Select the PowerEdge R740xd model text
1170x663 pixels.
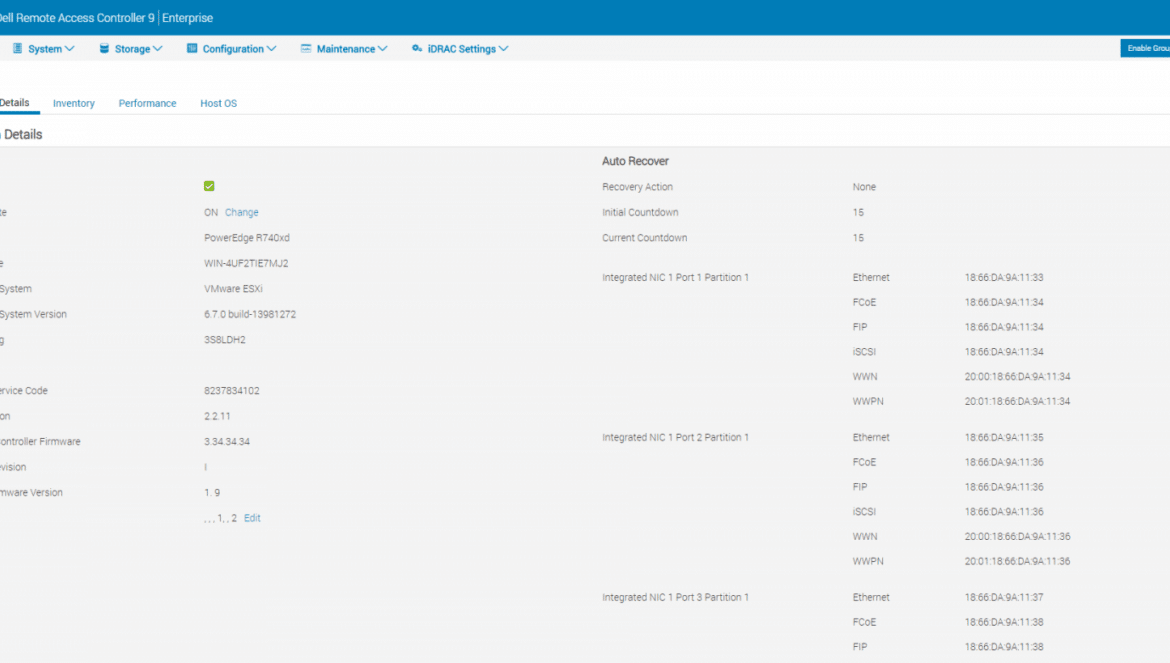coord(247,238)
